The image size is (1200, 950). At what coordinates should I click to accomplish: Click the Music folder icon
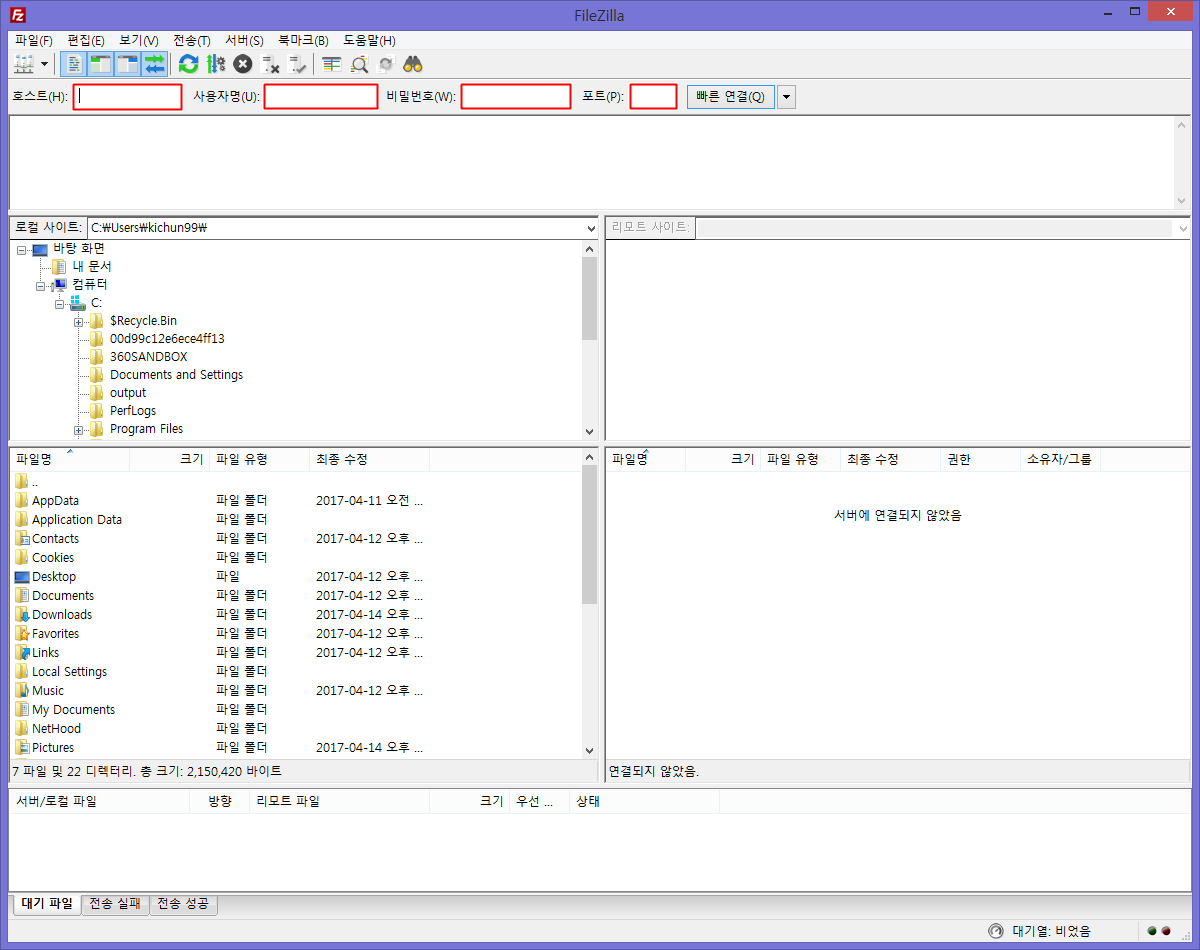tap(22, 691)
